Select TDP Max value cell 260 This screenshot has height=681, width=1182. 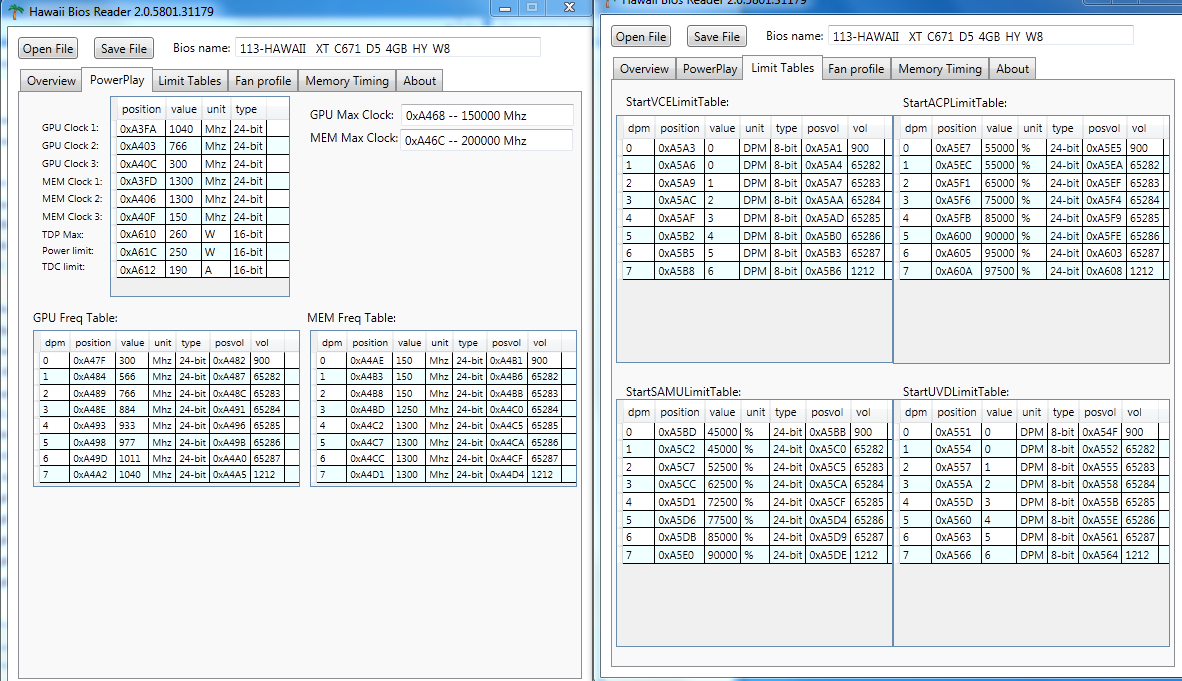coord(184,235)
